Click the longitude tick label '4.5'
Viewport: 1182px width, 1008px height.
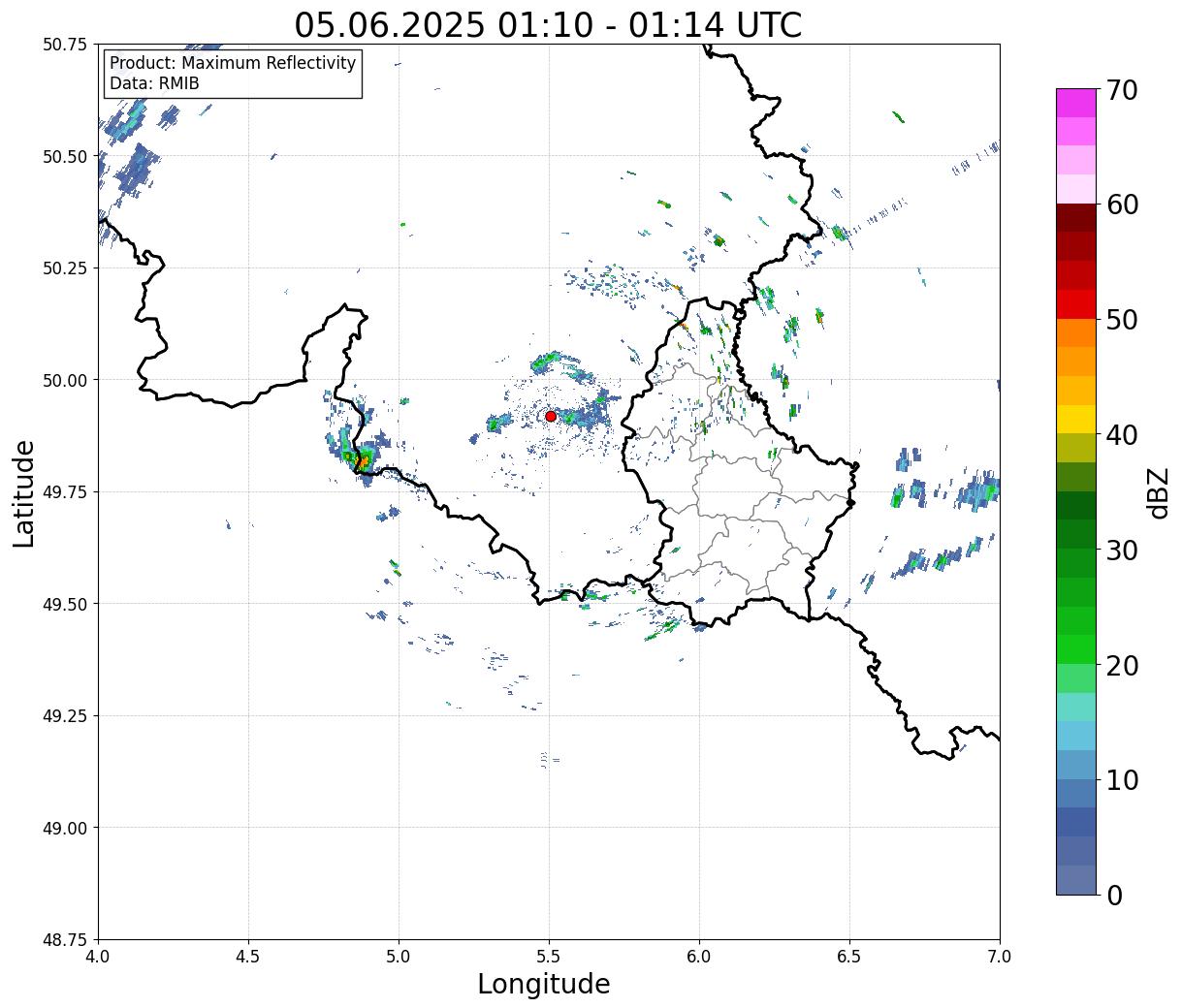(x=248, y=957)
